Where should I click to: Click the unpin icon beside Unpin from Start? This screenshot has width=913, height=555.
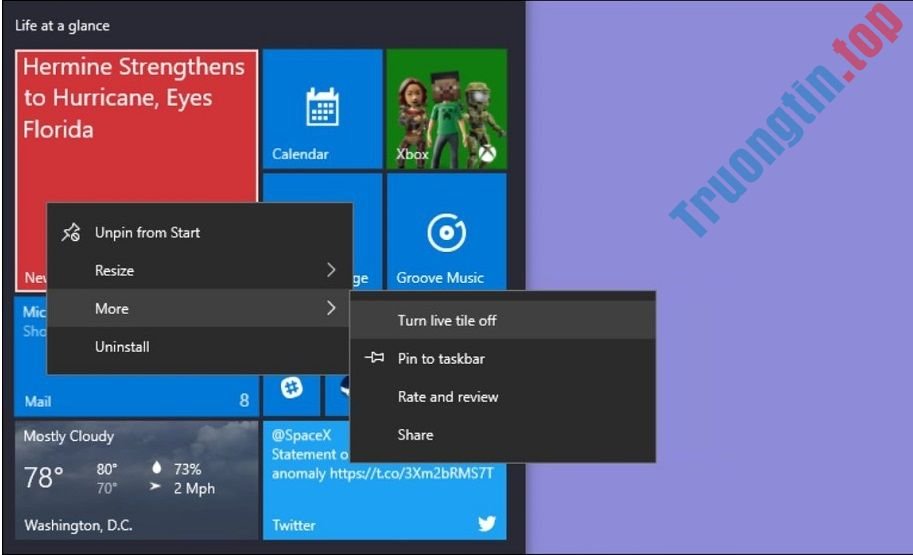(x=71, y=232)
